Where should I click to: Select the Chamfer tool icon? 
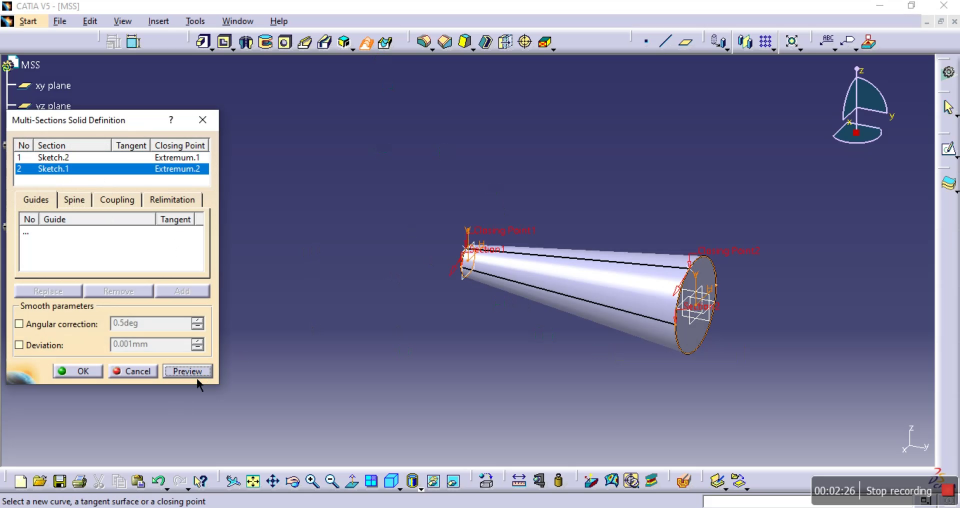pos(444,42)
